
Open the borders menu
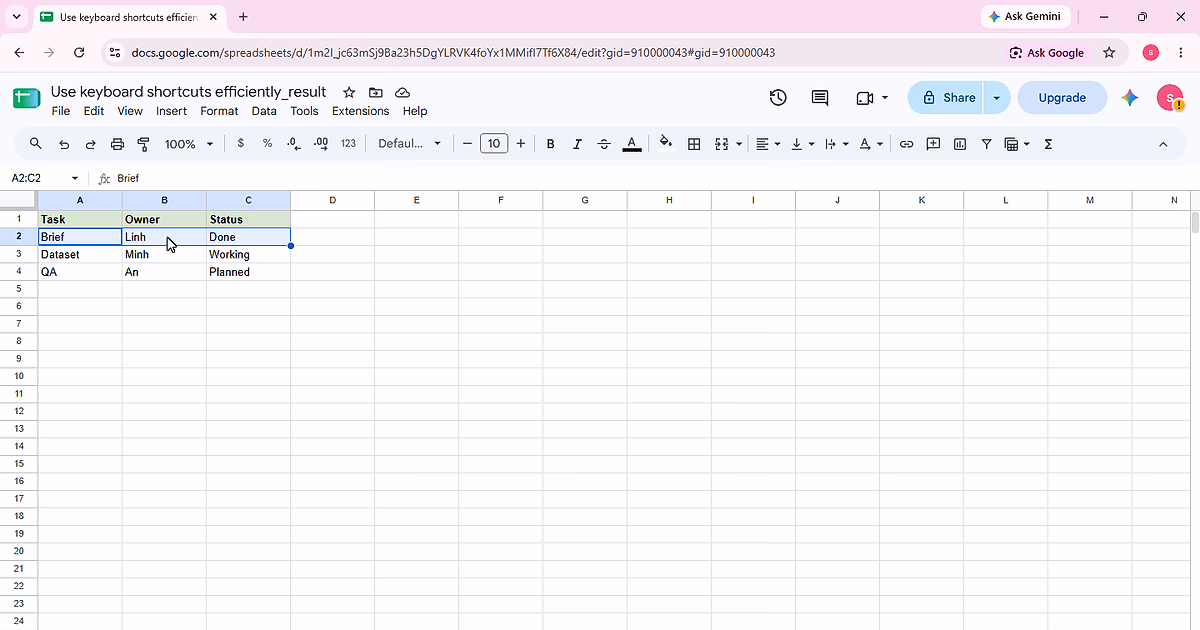click(694, 144)
